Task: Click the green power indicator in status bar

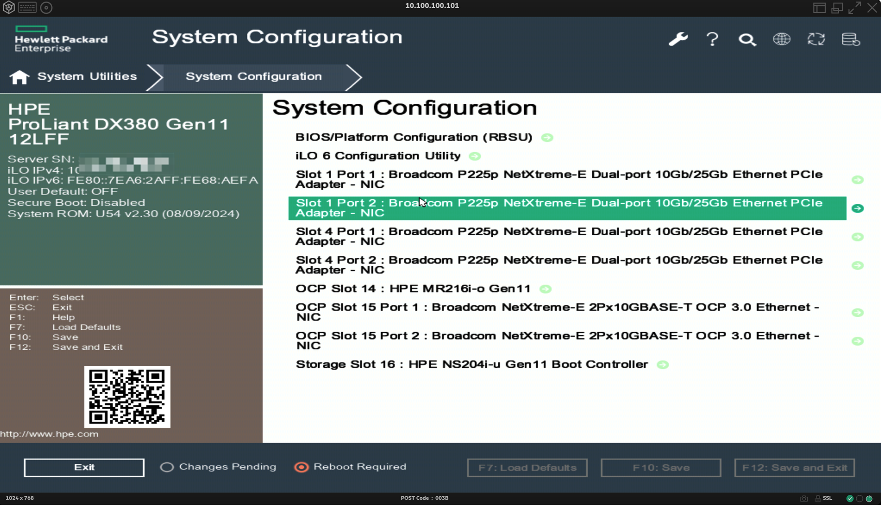Action: point(869,498)
